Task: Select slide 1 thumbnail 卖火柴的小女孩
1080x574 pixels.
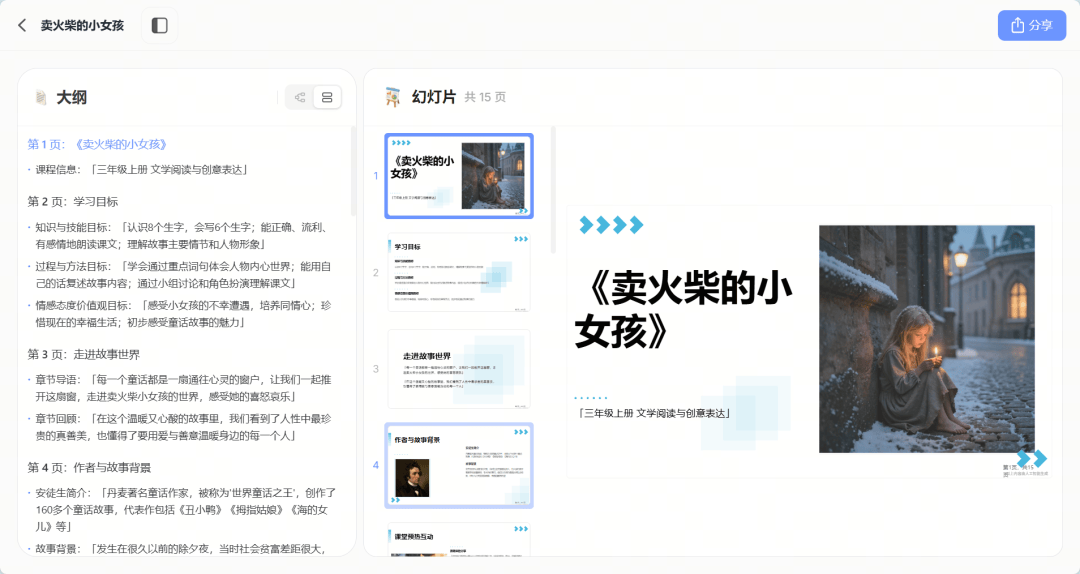Action: (459, 176)
